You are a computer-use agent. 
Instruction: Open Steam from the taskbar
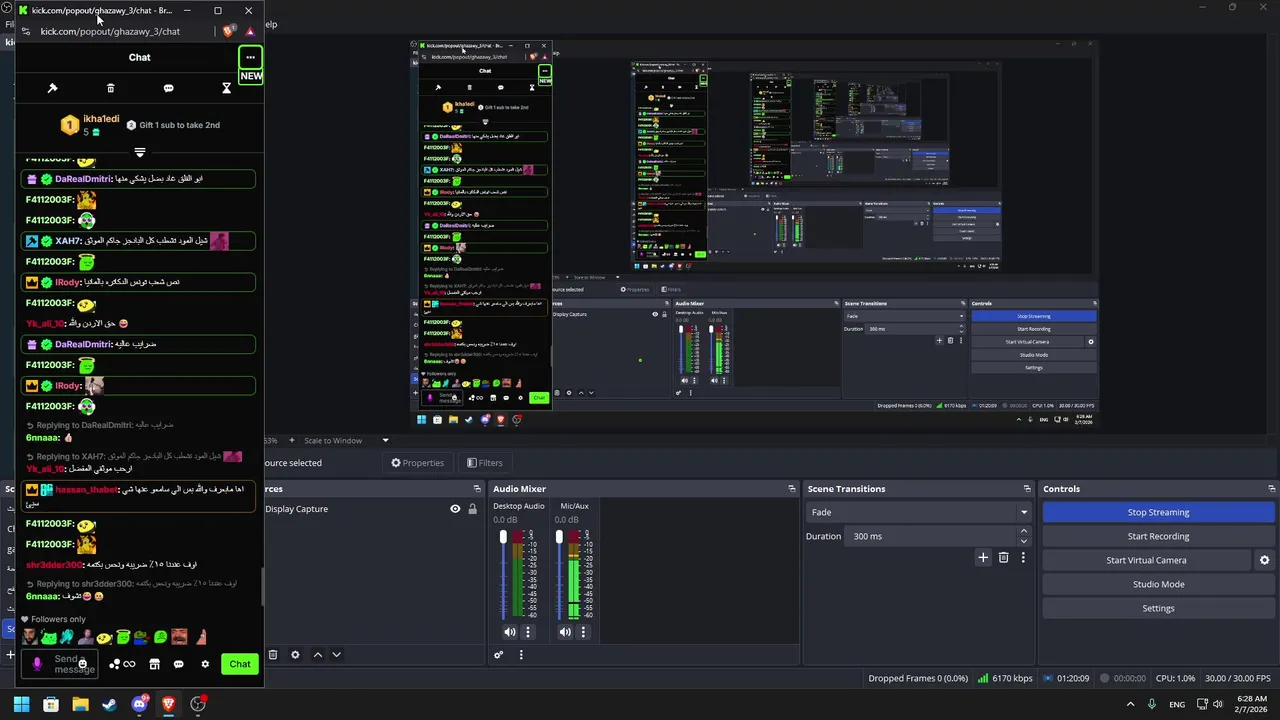[109, 704]
